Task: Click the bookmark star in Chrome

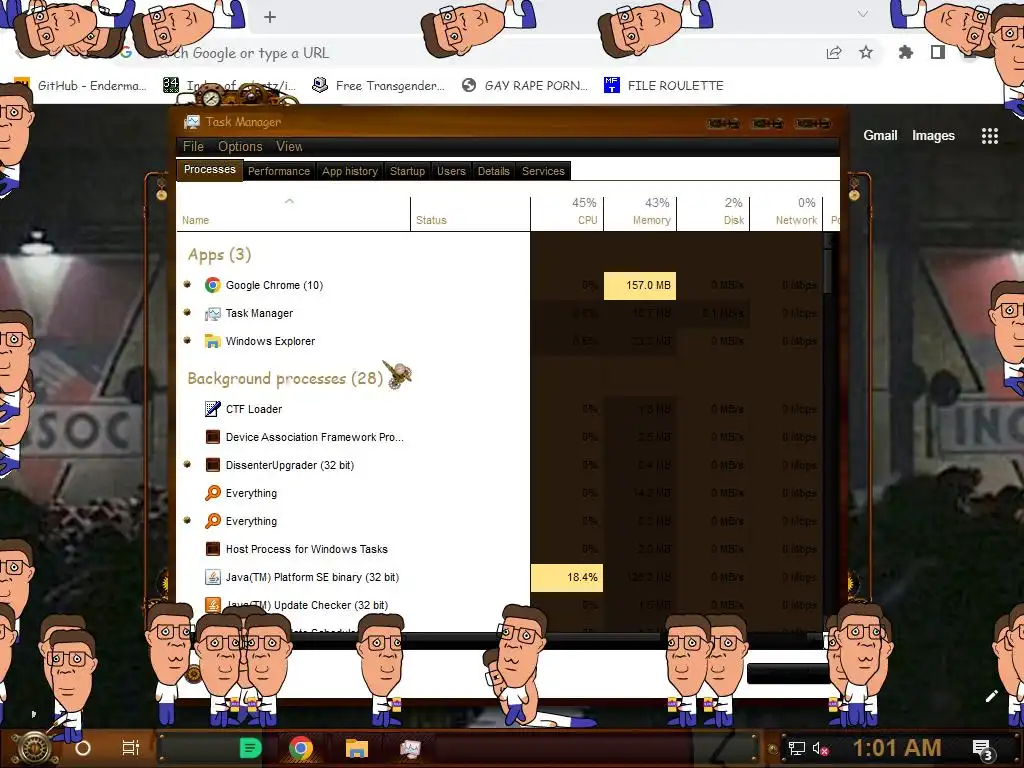Action: pyautogui.click(x=865, y=52)
